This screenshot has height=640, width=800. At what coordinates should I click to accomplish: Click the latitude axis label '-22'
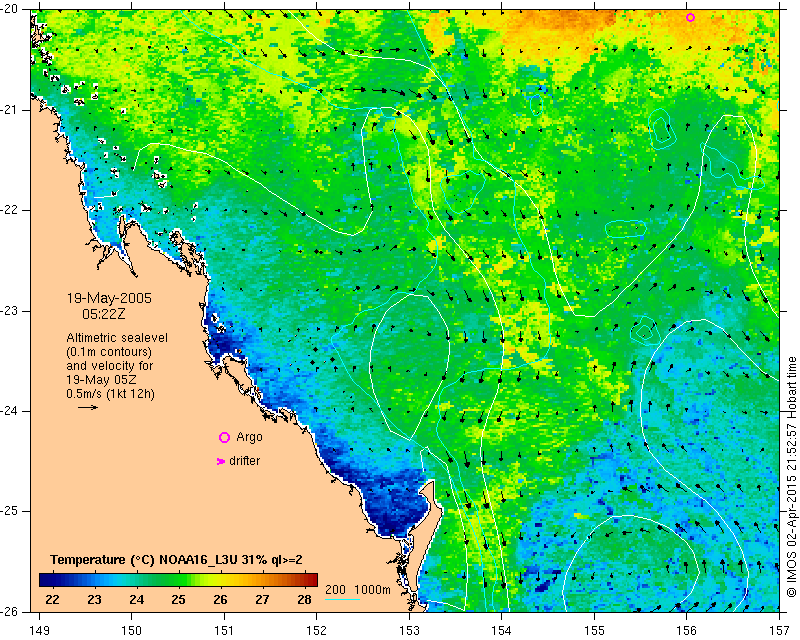pyautogui.click(x=9, y=210)
